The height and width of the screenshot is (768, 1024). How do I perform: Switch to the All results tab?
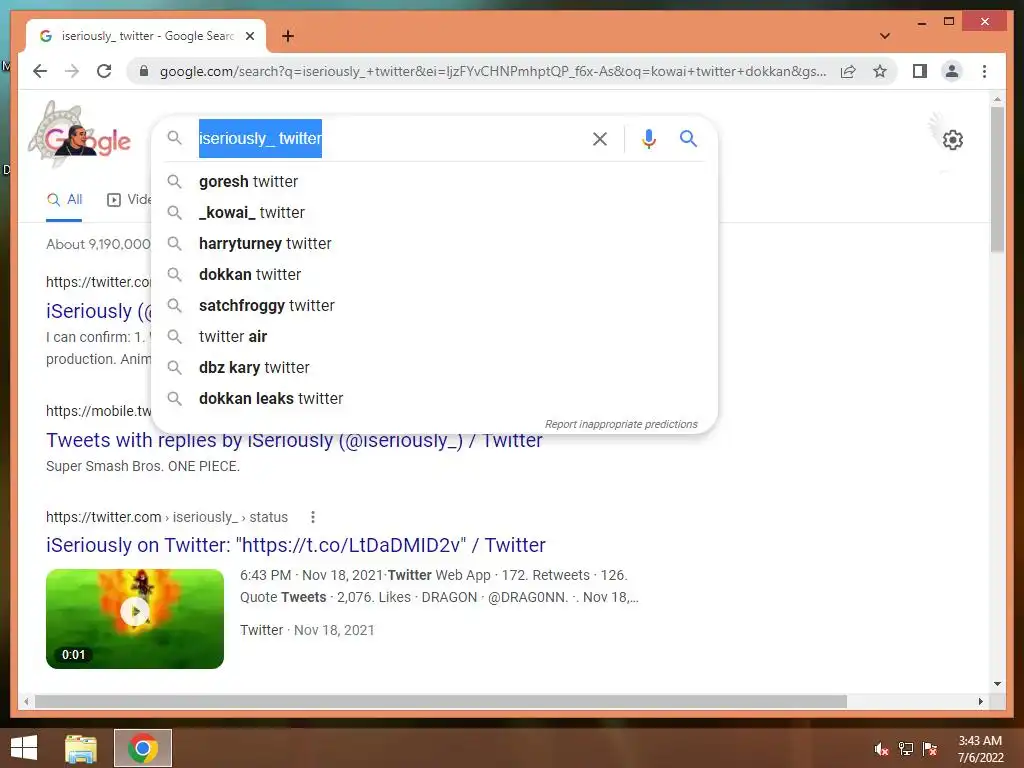[64, 200]
